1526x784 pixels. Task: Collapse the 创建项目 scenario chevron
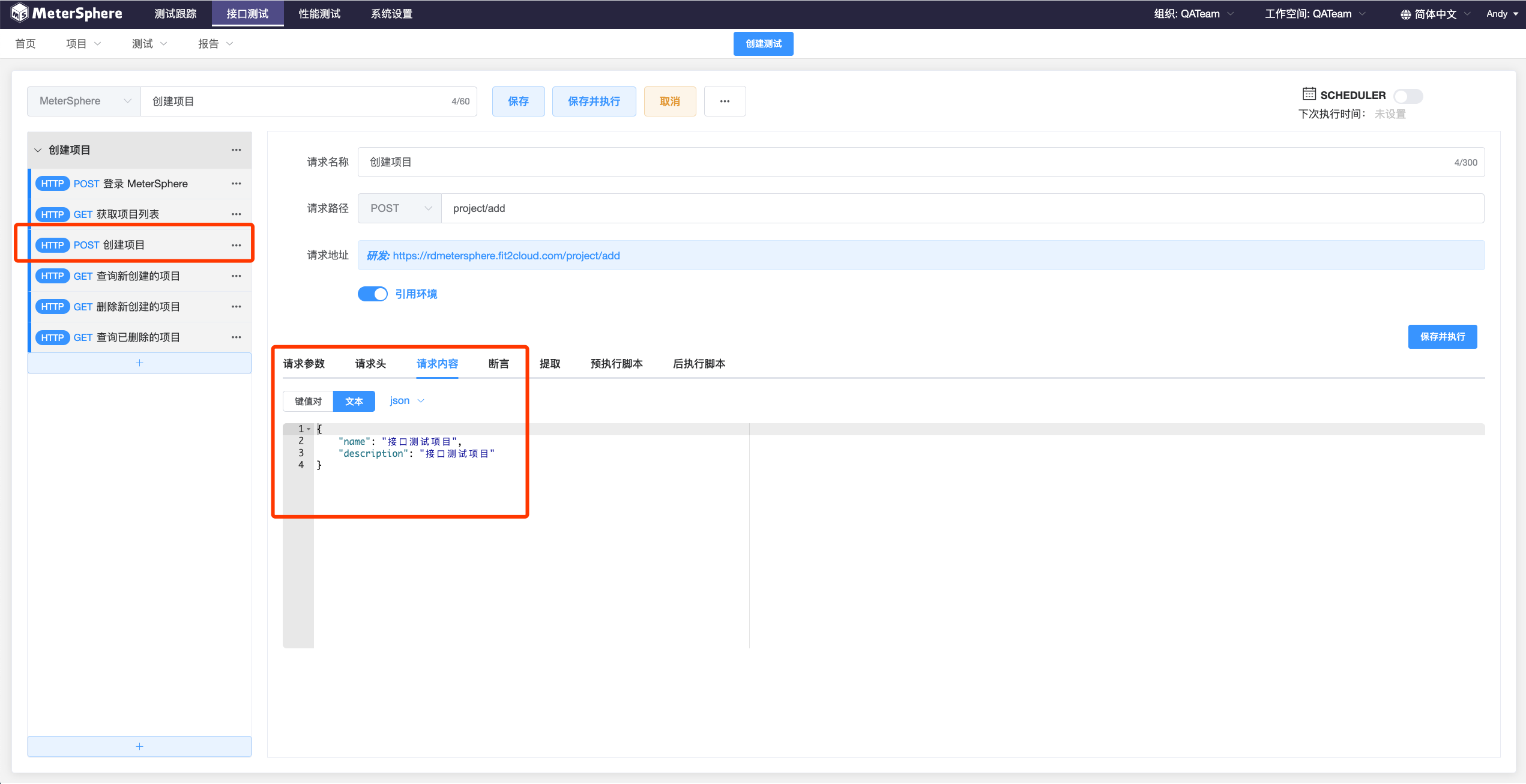click(38, 150)
